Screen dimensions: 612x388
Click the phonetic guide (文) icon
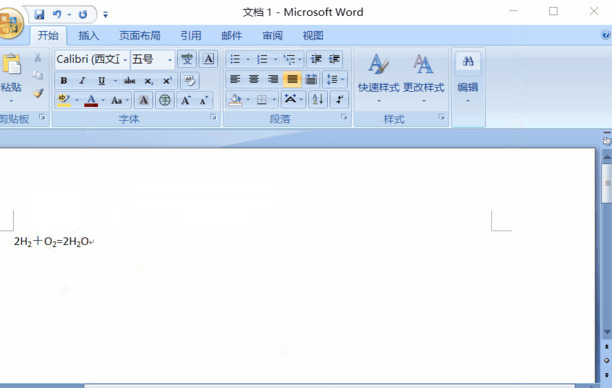point(187,59)
